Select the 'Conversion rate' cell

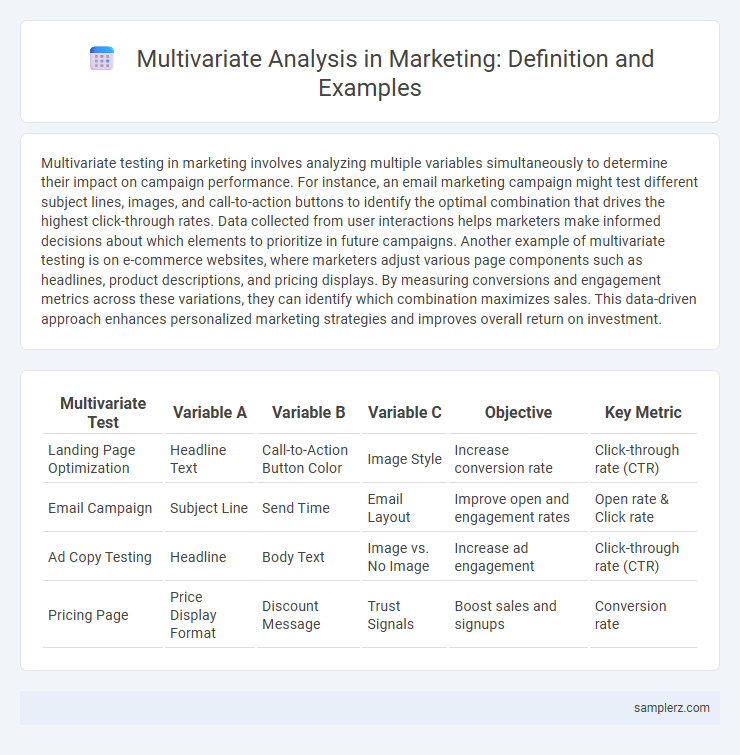(643, 614)
